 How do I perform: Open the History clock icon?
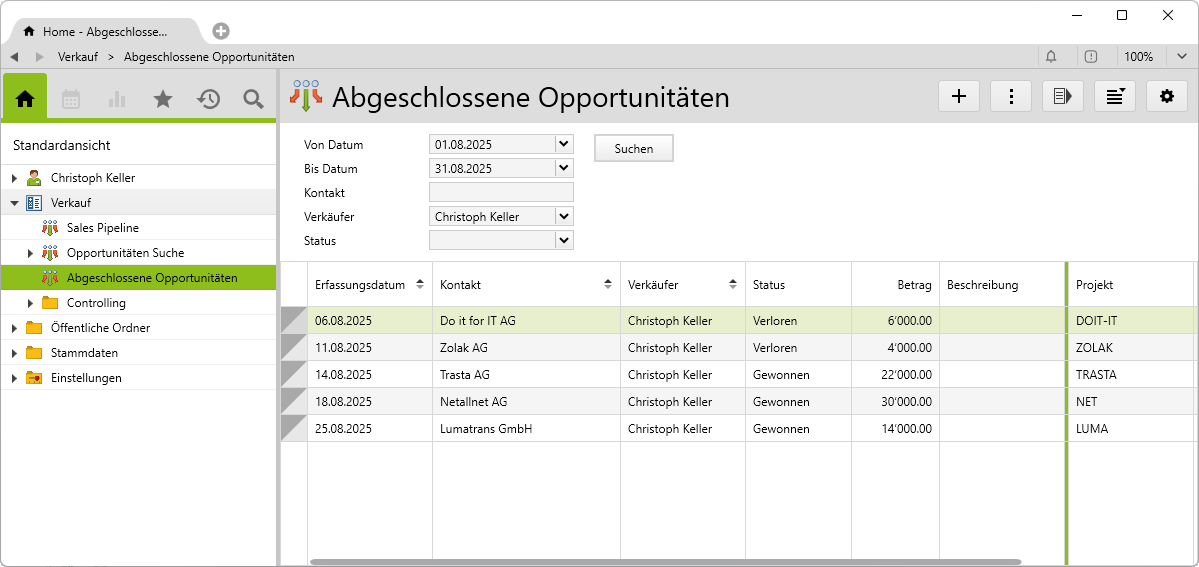[x=208, y=98]
